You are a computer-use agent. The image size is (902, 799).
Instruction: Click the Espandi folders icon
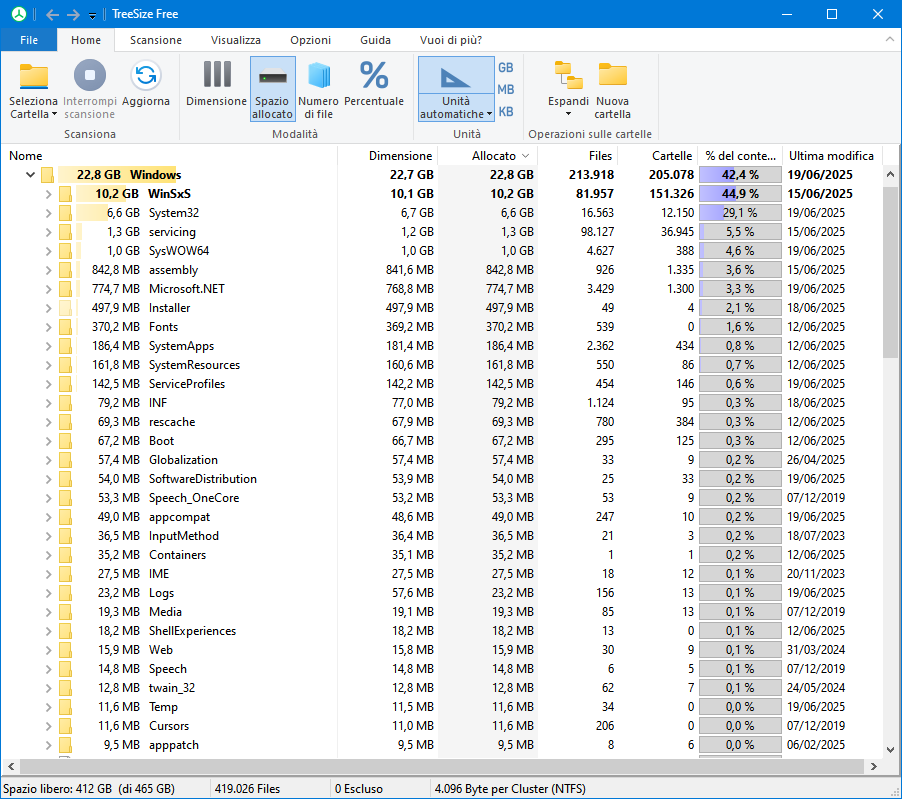coord(568,75)
